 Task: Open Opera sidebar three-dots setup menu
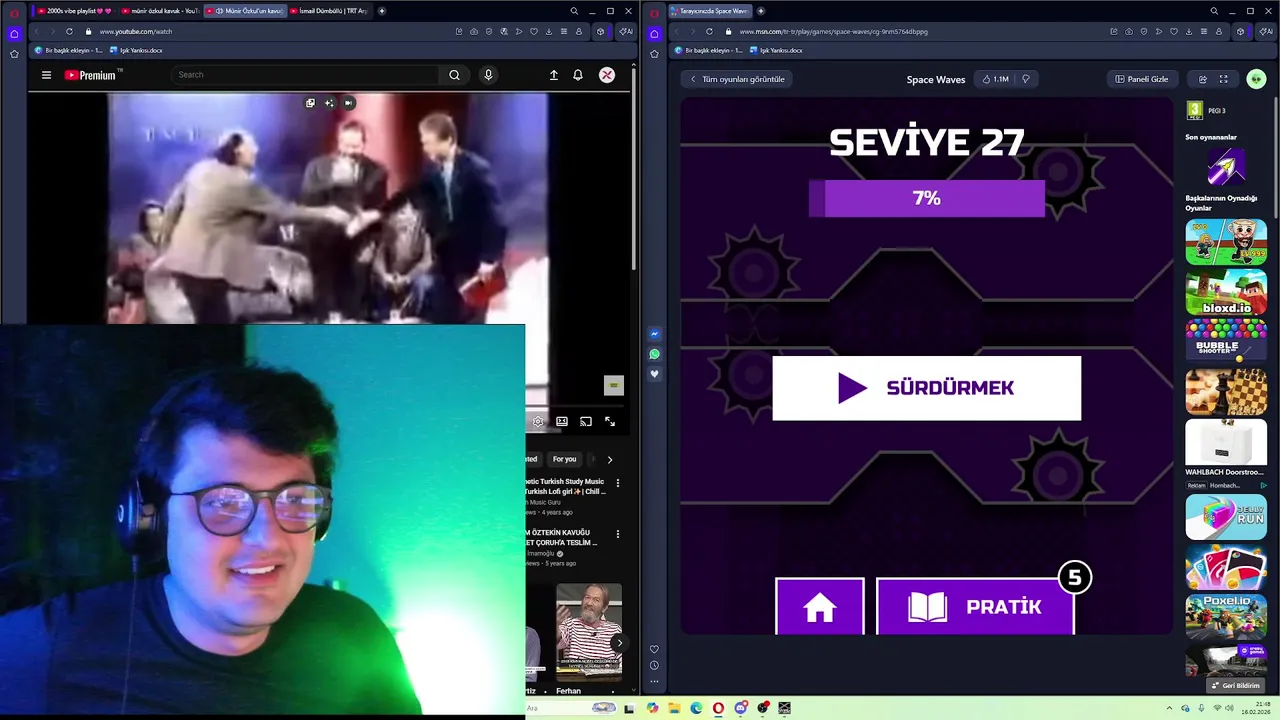(x=654, y=682)
